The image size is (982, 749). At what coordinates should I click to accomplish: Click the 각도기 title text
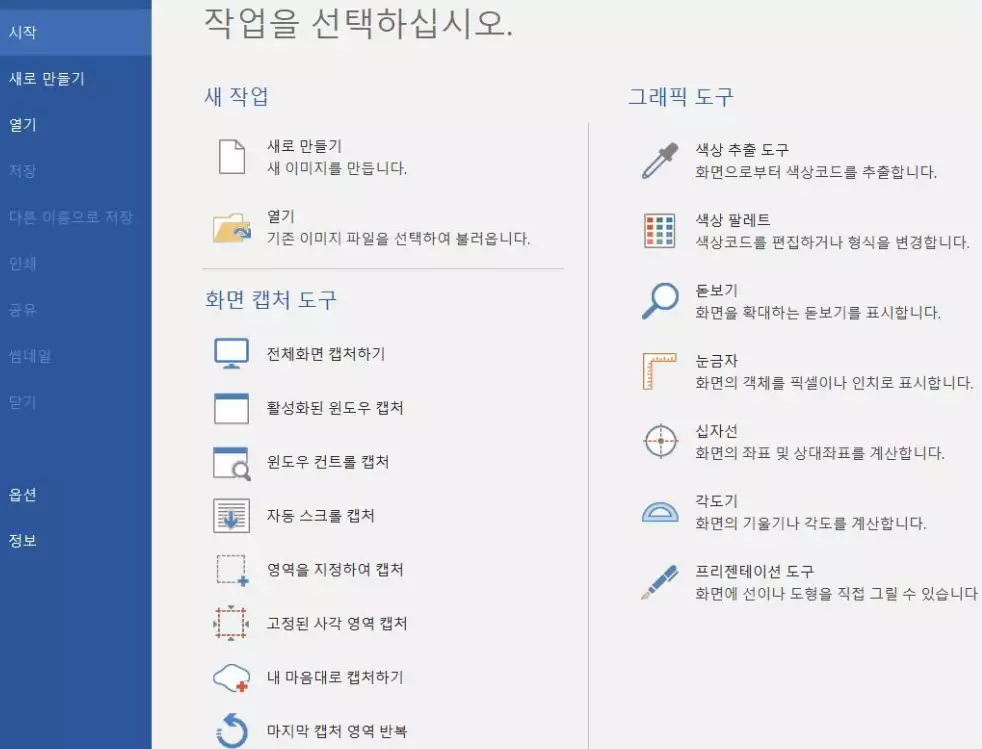click(716, 501)
